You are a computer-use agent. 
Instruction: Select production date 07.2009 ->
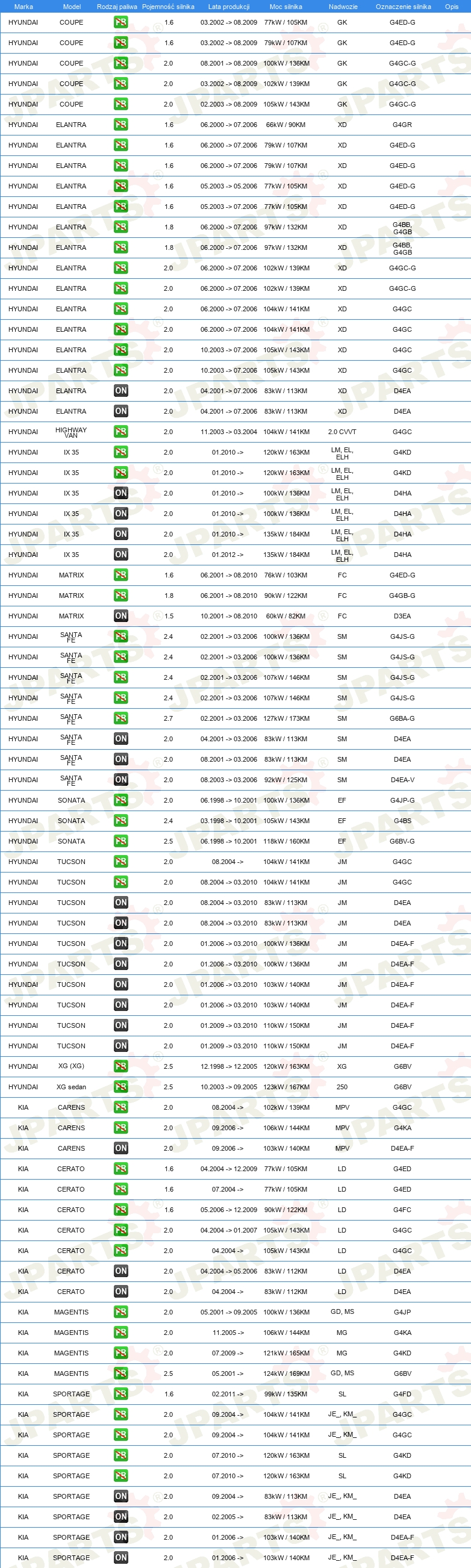(228, 1353)
